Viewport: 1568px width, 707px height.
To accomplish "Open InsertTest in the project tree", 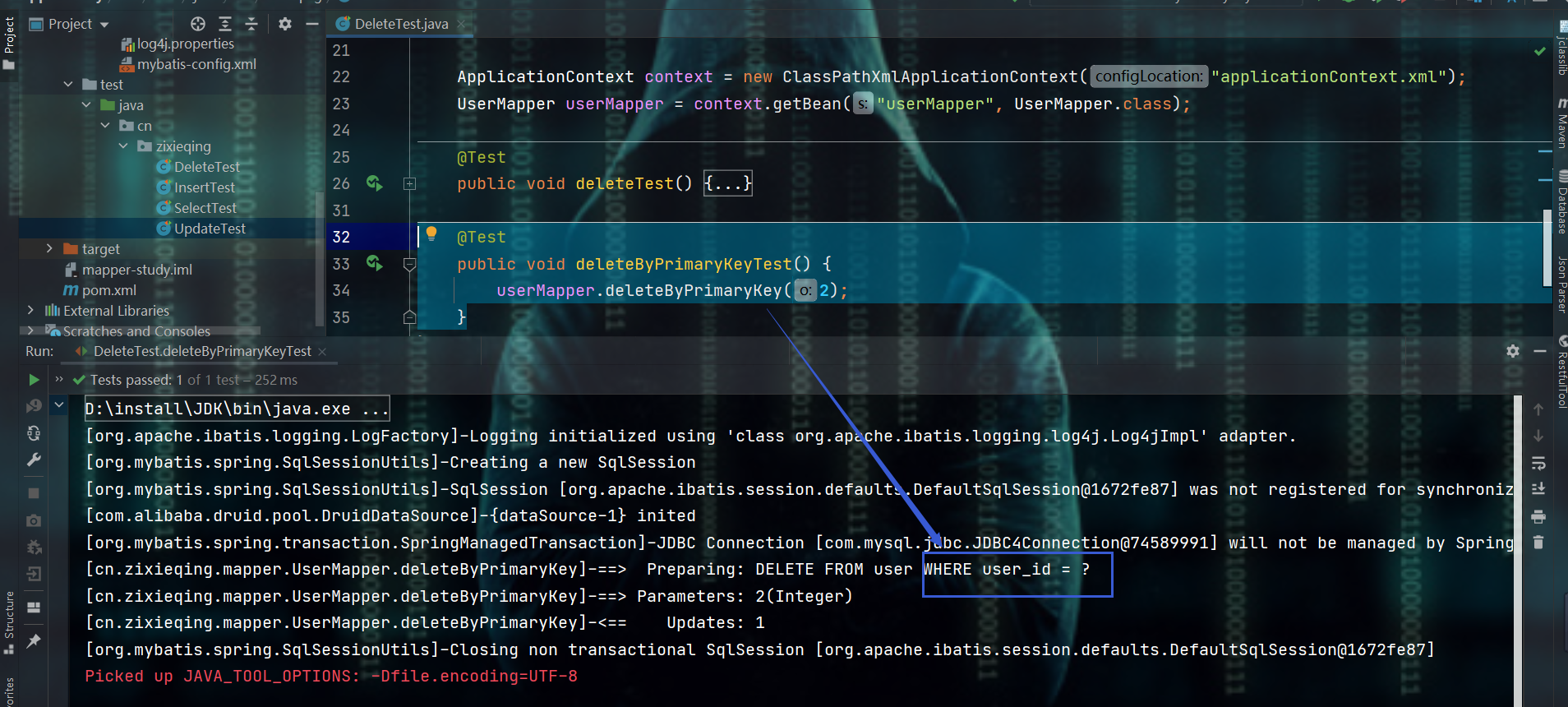I will pyautogui.click(x=204, y=187).
